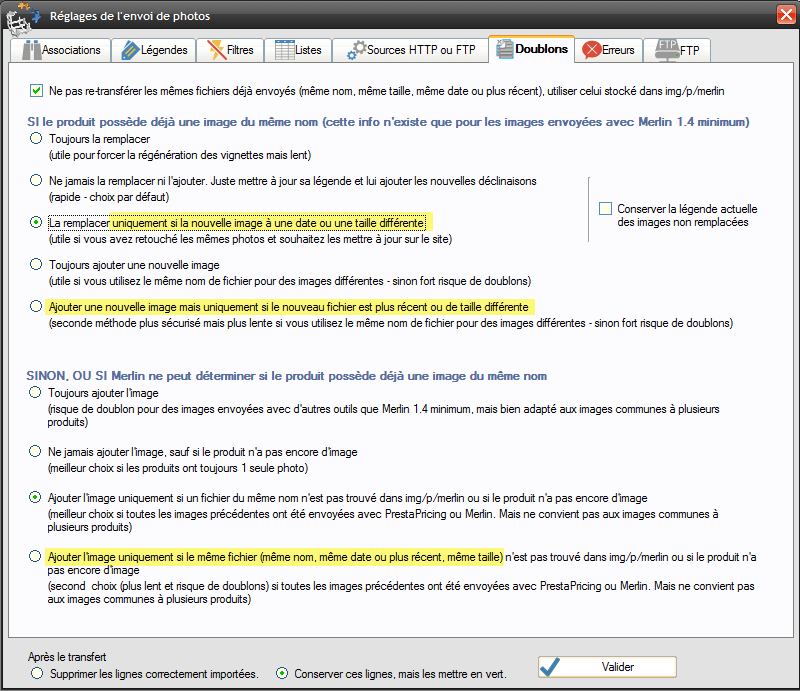
Task: Choose 'Ne jamais ajouter l'image' radio option
Action: pyautogui.click(x=37, y=452)
